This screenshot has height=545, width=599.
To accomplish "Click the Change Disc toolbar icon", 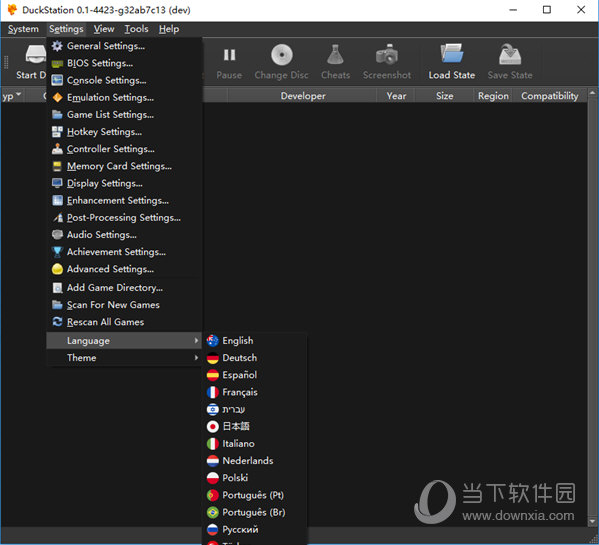I will [282, 55].
